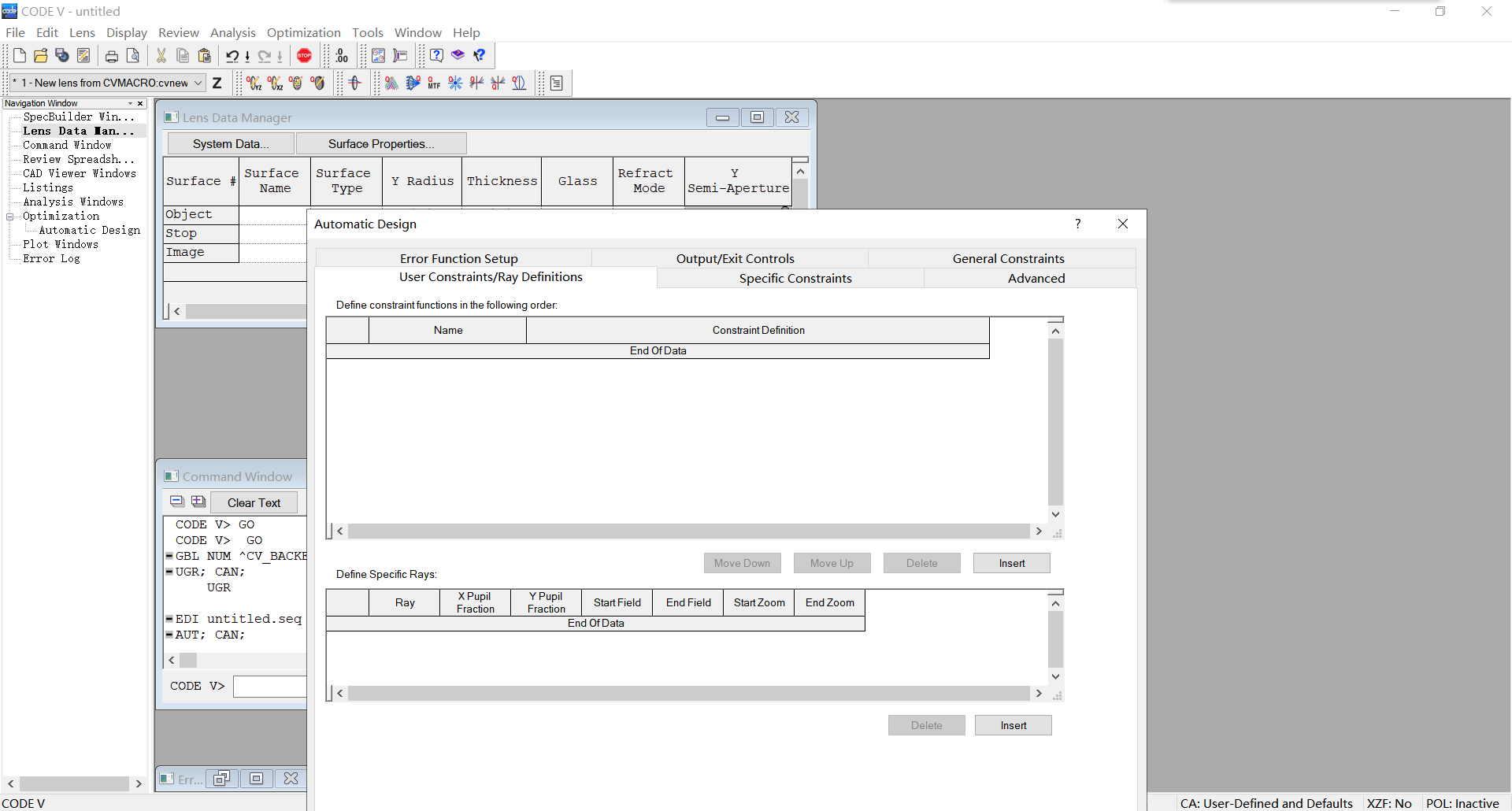Select Automatic Design in navigation tree
This screenshot has width=1512, height=811.
pyautogui.click(x=90, y=230)
